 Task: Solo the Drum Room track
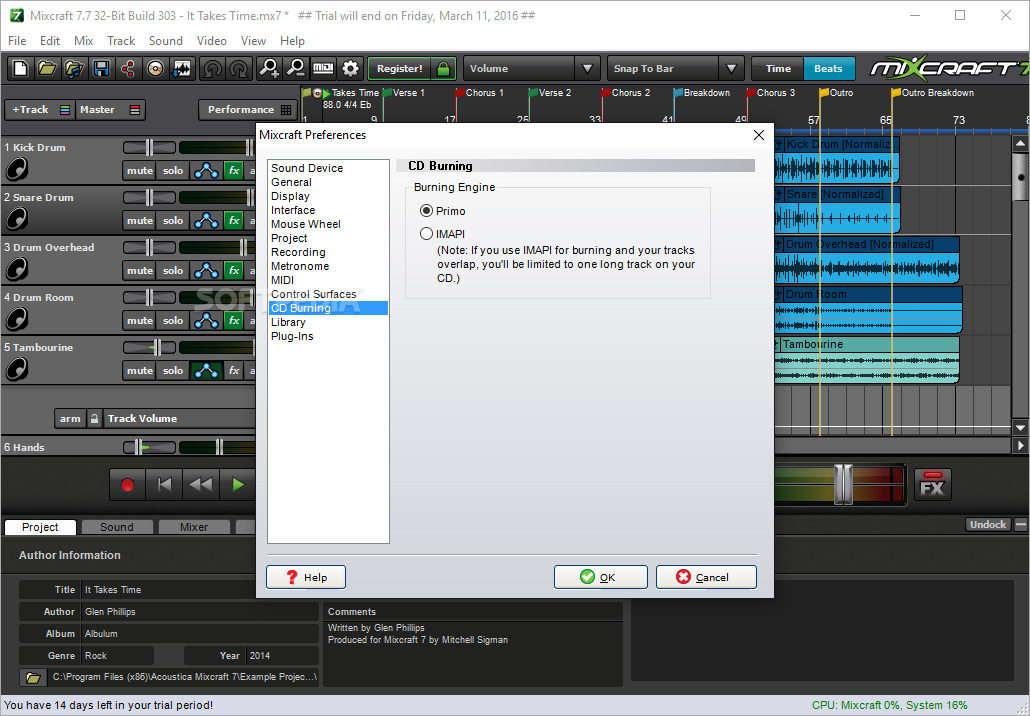click(x=173, y=321)
